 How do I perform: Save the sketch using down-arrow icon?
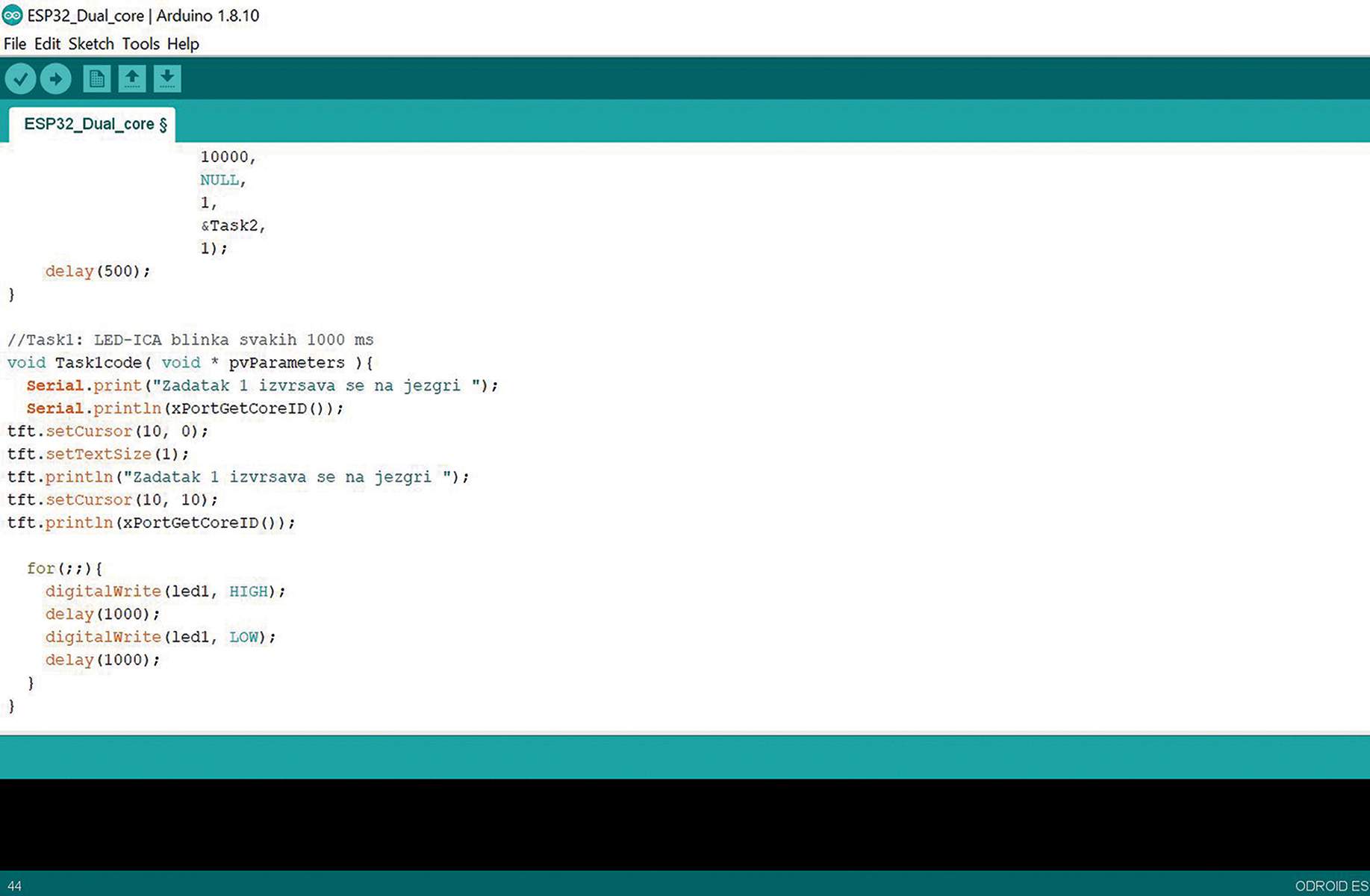[x=167, y=78]
